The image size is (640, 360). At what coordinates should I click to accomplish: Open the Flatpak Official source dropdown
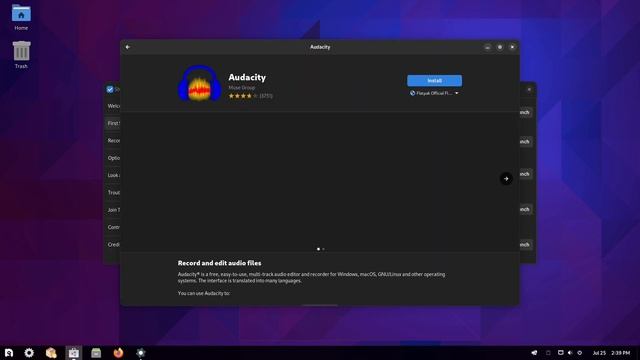pyautogui.click(x=434, y=93)
